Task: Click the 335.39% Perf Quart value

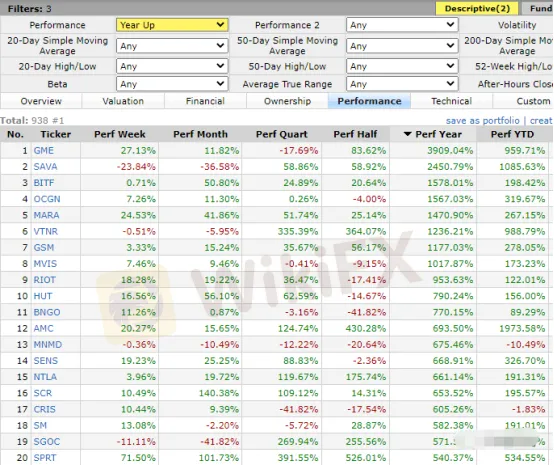Action: [x=298, y=232]
